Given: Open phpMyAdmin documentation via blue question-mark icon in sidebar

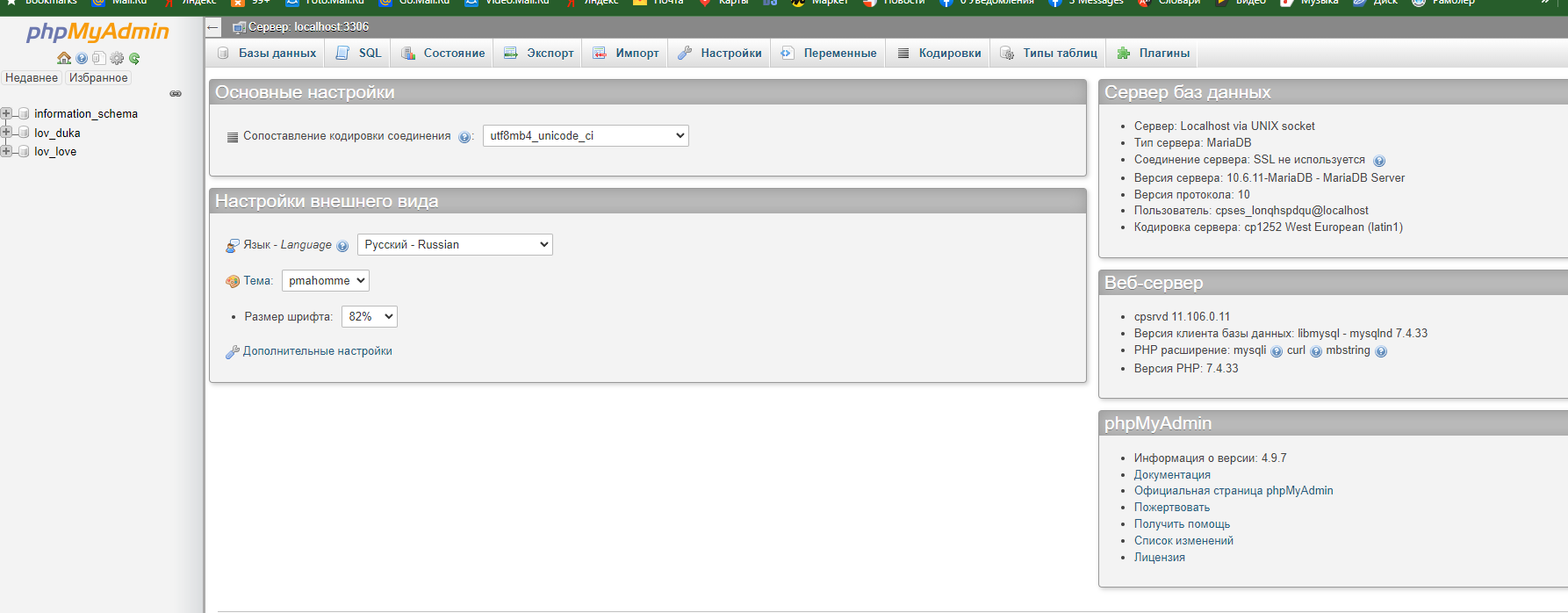Looking at the screenshot, I should [x=82, y=59].
